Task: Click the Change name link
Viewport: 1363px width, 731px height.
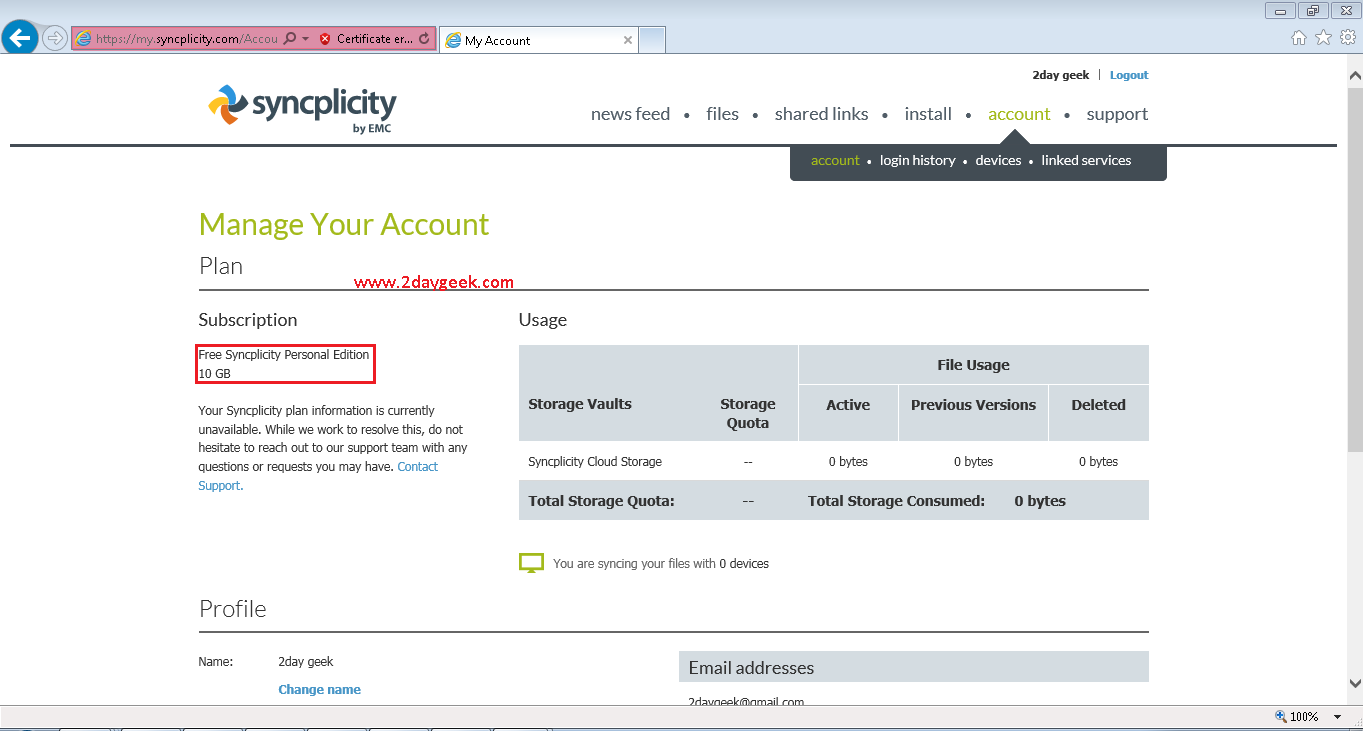Action: coord(319,689)
